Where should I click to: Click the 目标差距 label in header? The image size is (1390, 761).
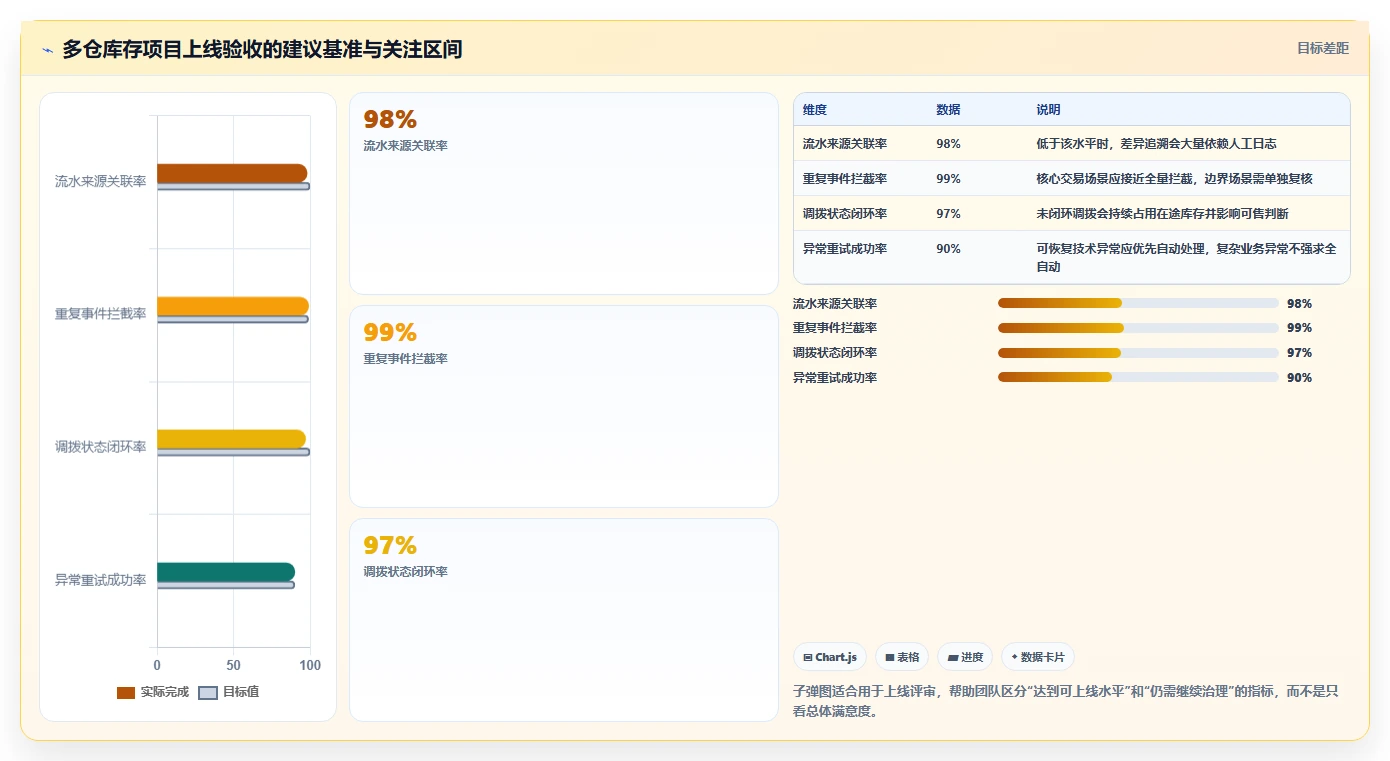click(x=1323, y=48)
